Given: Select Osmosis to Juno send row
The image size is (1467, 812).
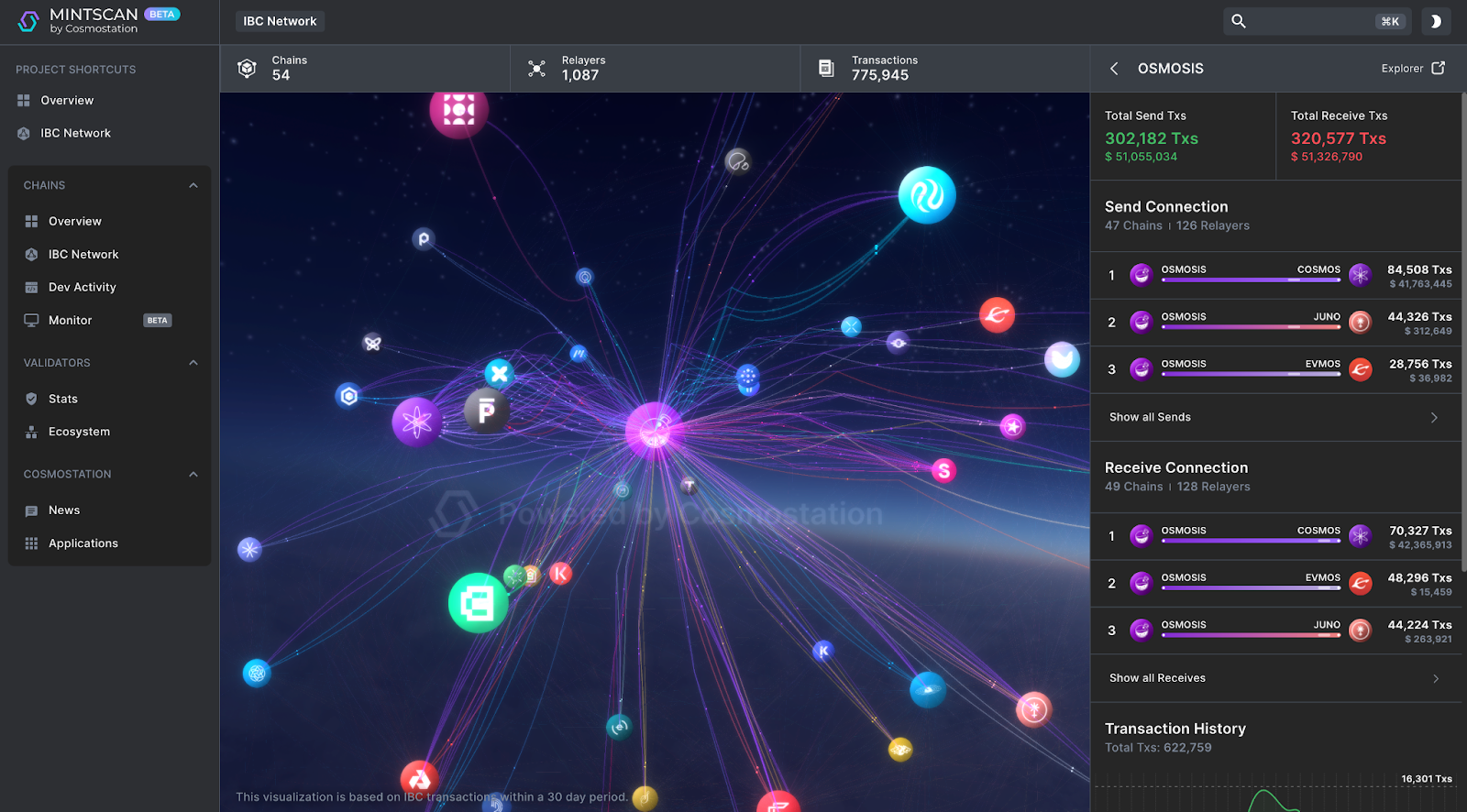Looking at the screenshot, I should [x=1275, y=323].
